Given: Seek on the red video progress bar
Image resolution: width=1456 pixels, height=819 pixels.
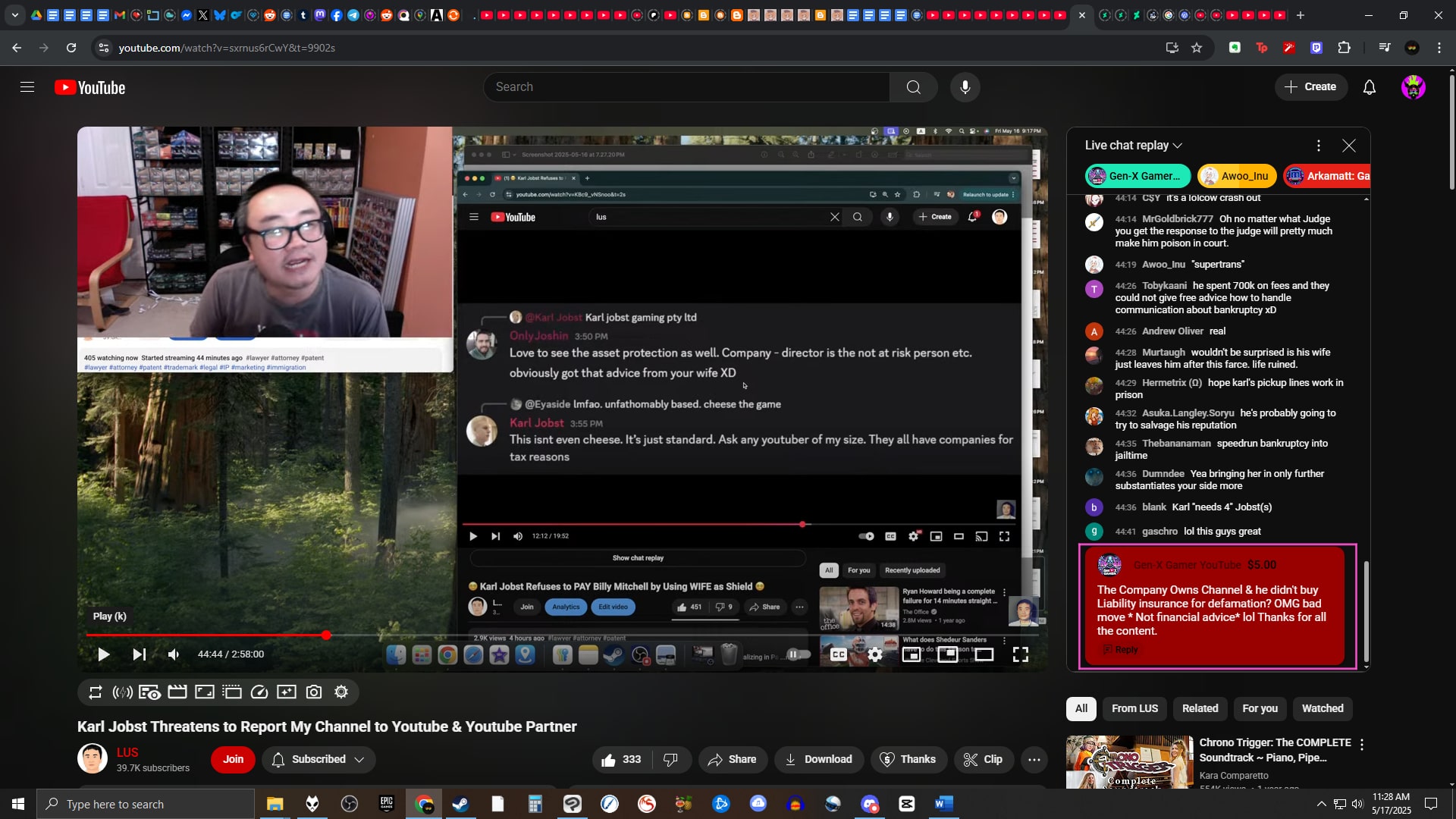Looking at the screenshot, I should pos(561,635).
